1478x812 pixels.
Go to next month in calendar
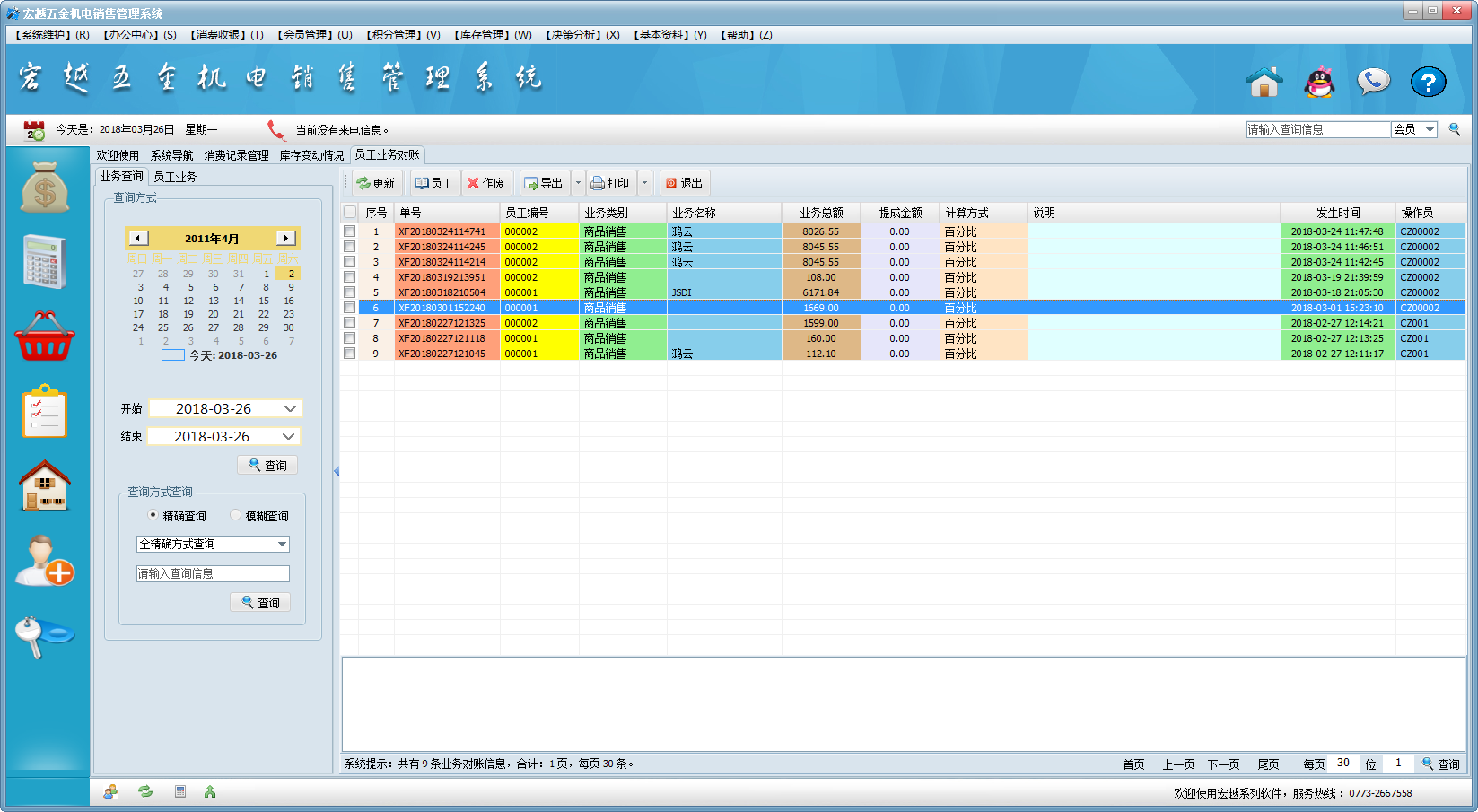click(285, 238)
